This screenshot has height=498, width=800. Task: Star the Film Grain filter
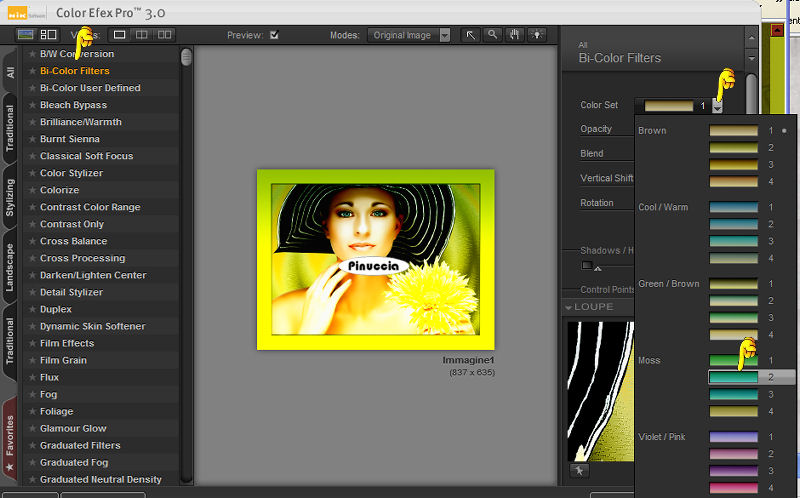[32, 360]
